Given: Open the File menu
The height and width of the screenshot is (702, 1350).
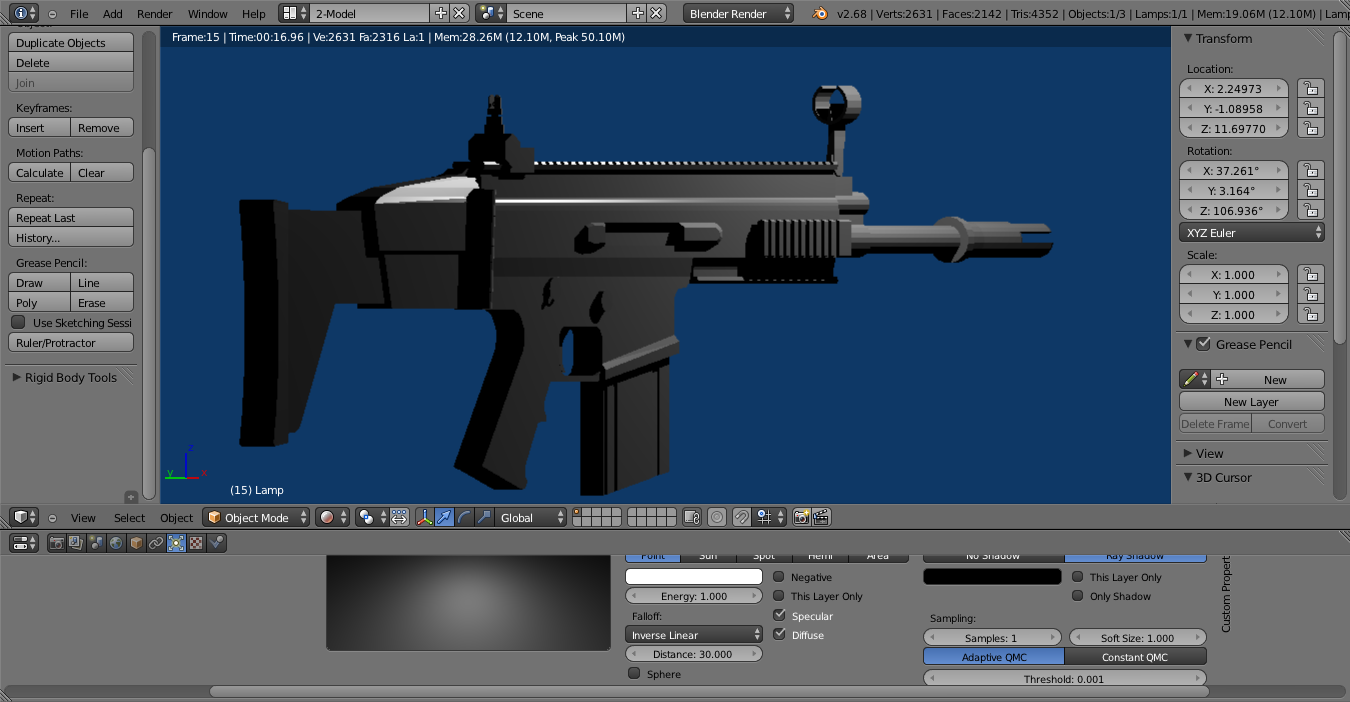Looking at the screenshot, I should tap(79, 14).
